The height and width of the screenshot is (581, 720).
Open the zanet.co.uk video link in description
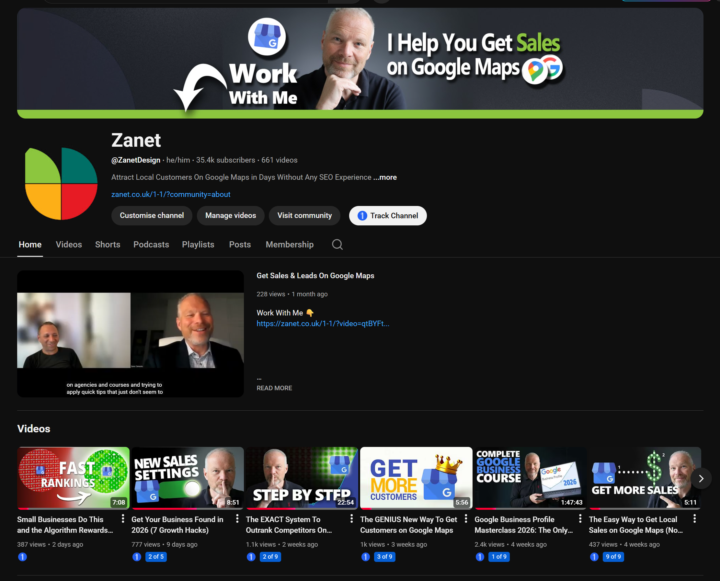(x=322, y=323)
